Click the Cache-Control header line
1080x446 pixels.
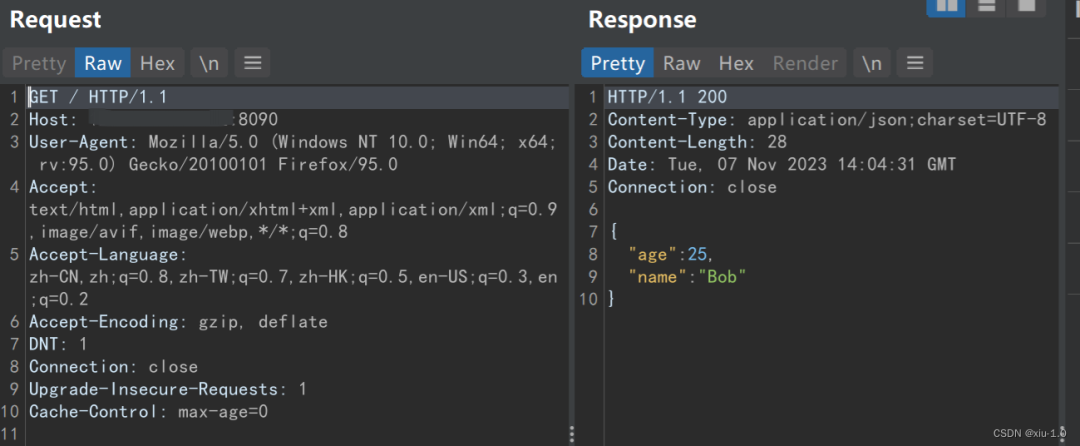(x=148, y=411)
